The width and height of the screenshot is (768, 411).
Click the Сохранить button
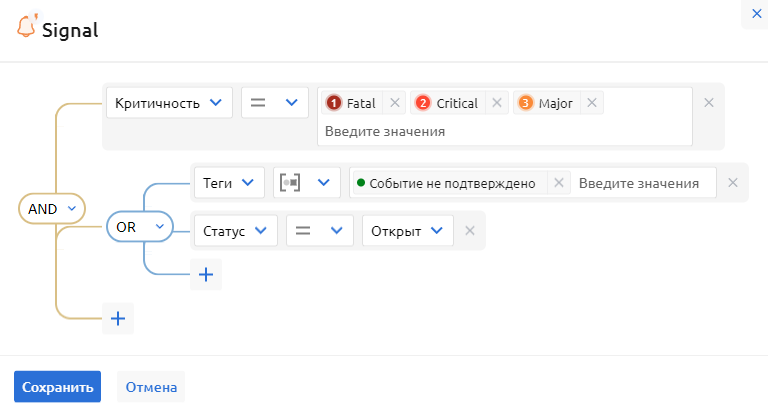point(57,387)
